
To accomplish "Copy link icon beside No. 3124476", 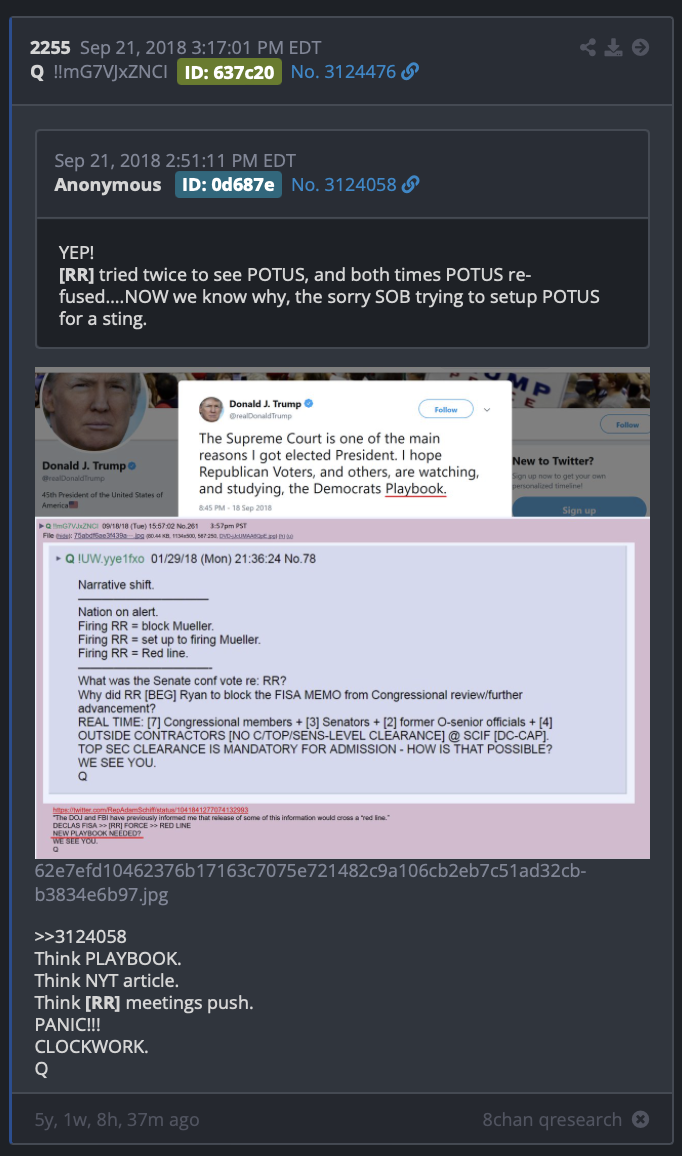I will tap(410, 72).
